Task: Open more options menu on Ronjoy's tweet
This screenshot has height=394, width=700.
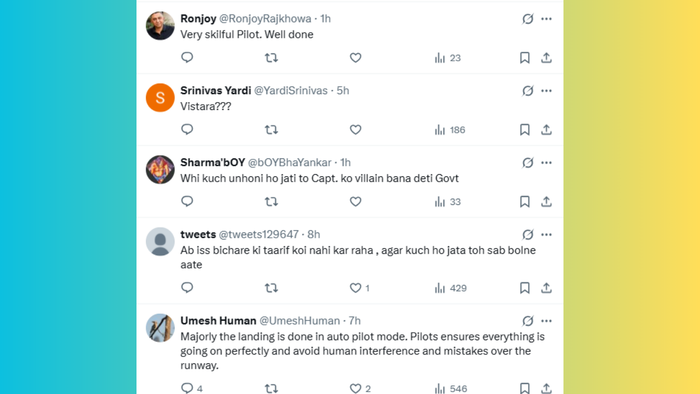Action: pyautogui.click(x=546, y=19)
